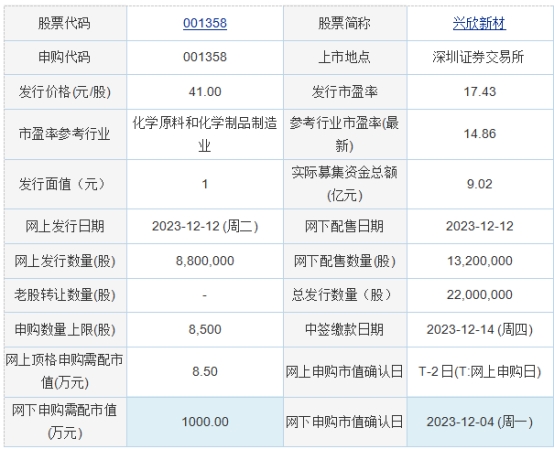Select the 发行市盈率 17.43 cell
This screenshot has width=554, height=450.
480,92
